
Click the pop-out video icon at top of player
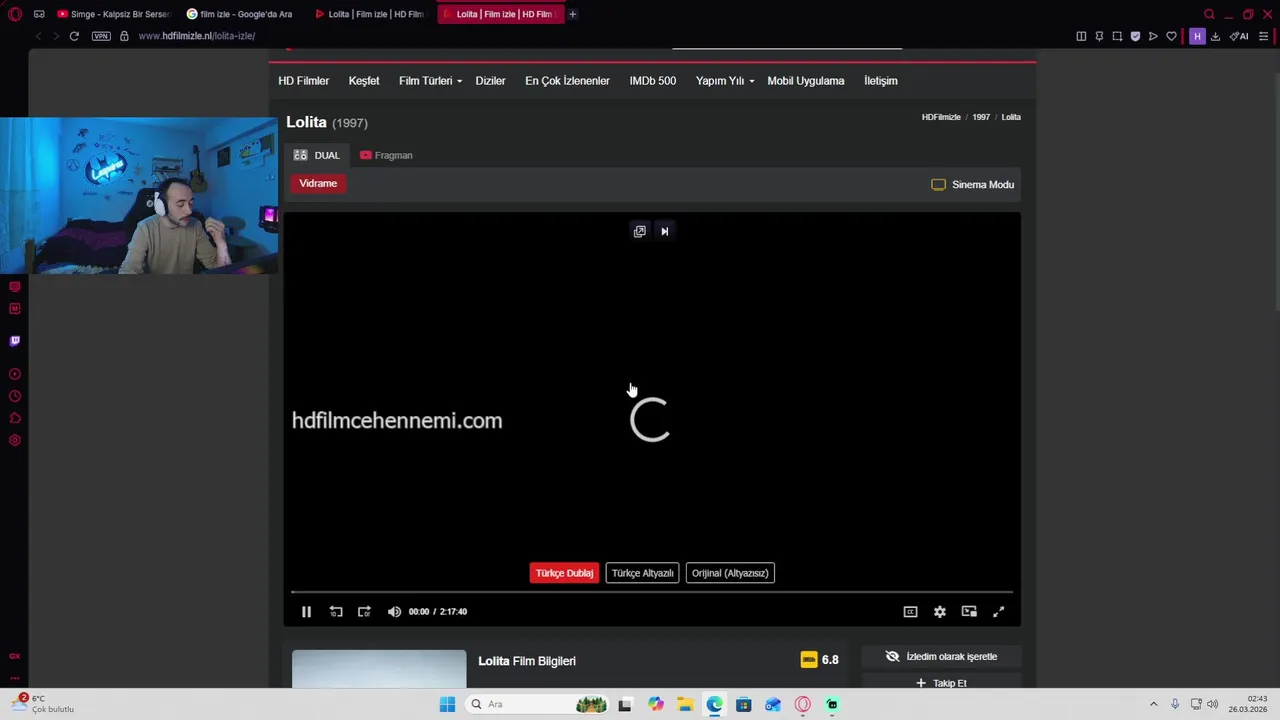(640, 231)
